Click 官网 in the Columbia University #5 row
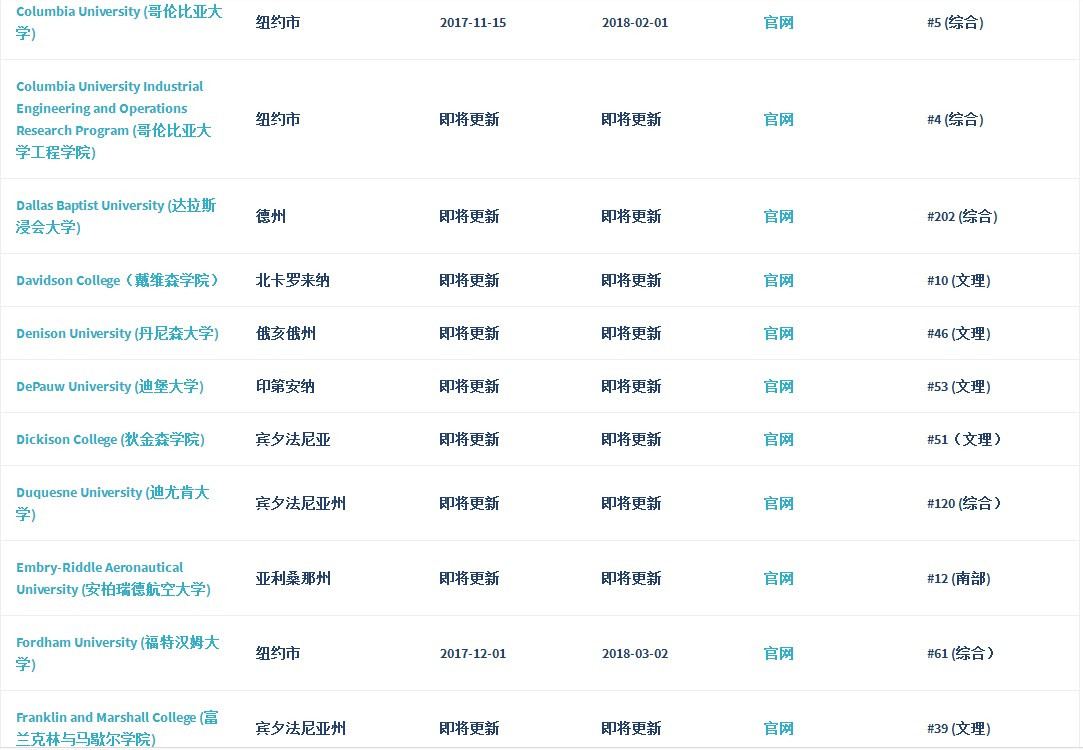The width and height of the screenshot is (1083, 750). 778,23
